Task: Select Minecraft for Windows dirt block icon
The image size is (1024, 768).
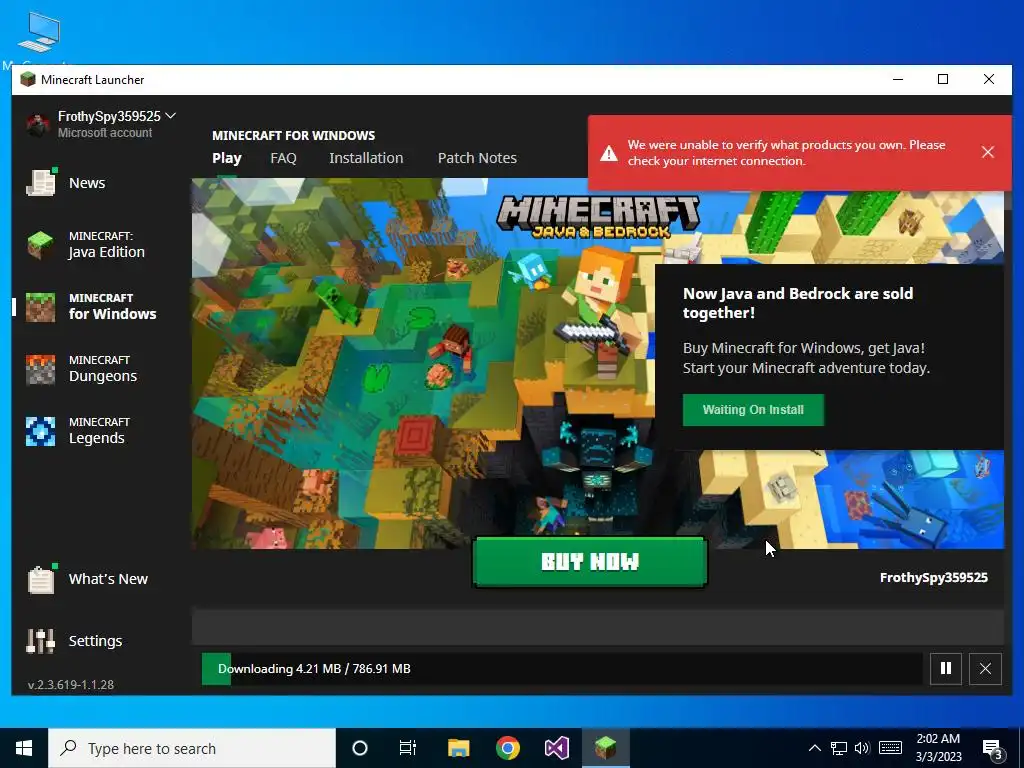Action: (40, 307)
